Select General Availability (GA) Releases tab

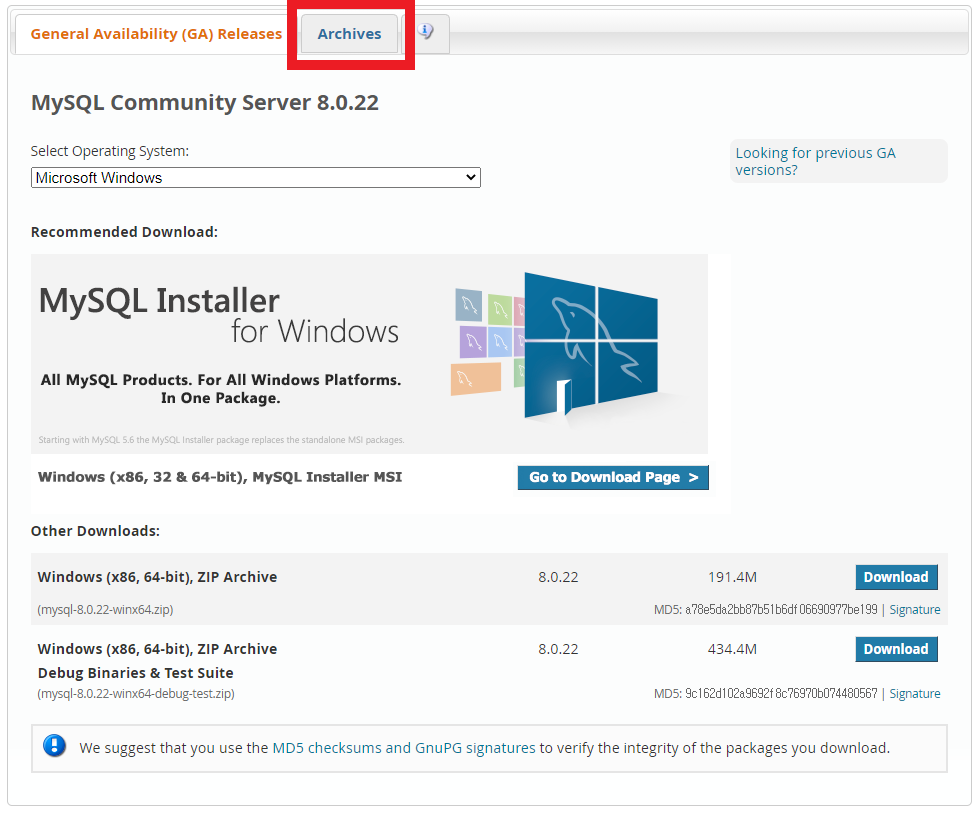[156, 34]
